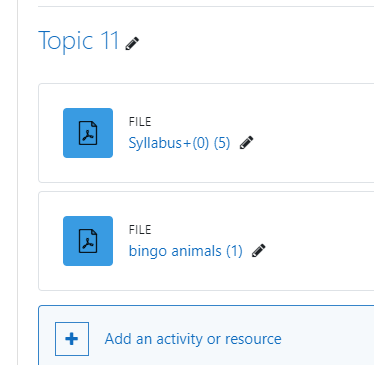The width and height of the screenshot is (374, 365).
Task: Open the bingo animals (1) file link
Action: coord(186,251)
